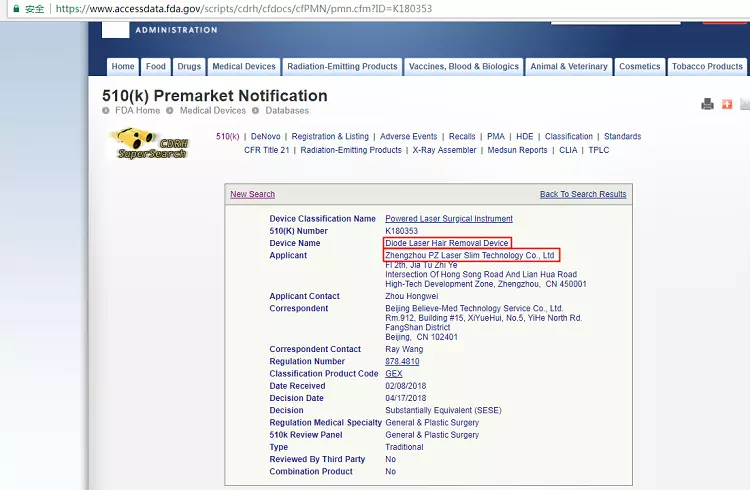
Task: Open Vaccines, Blood & Biologics tab
Action: coord(463,67)
